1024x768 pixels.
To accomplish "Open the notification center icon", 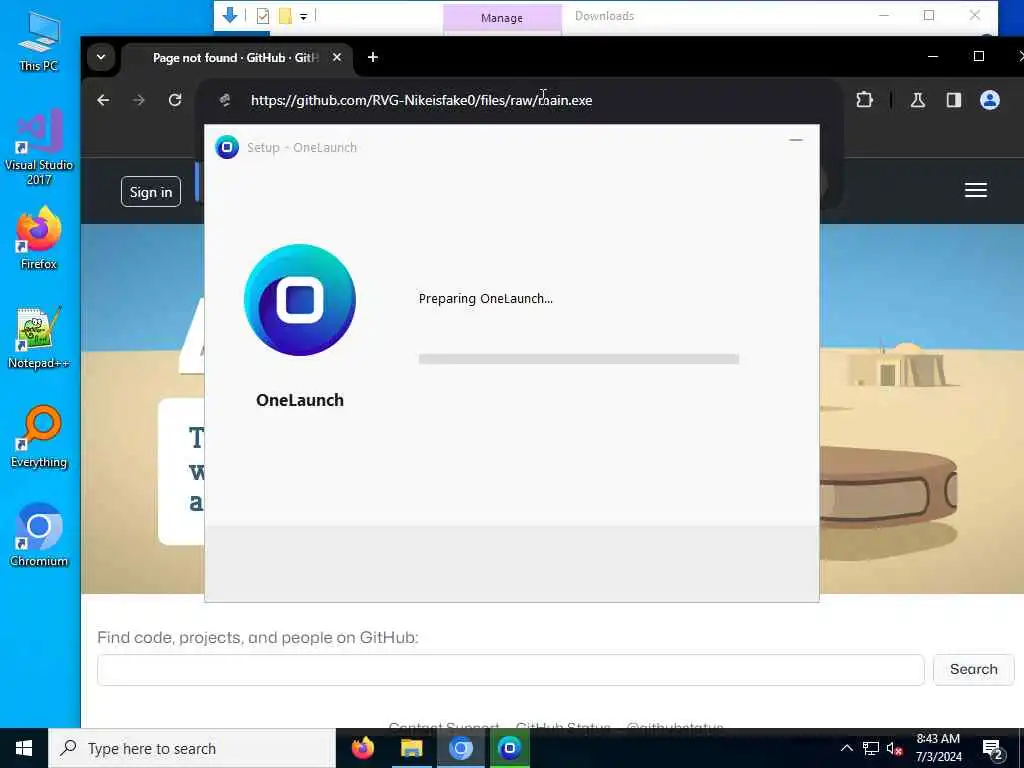I will 992,750.
